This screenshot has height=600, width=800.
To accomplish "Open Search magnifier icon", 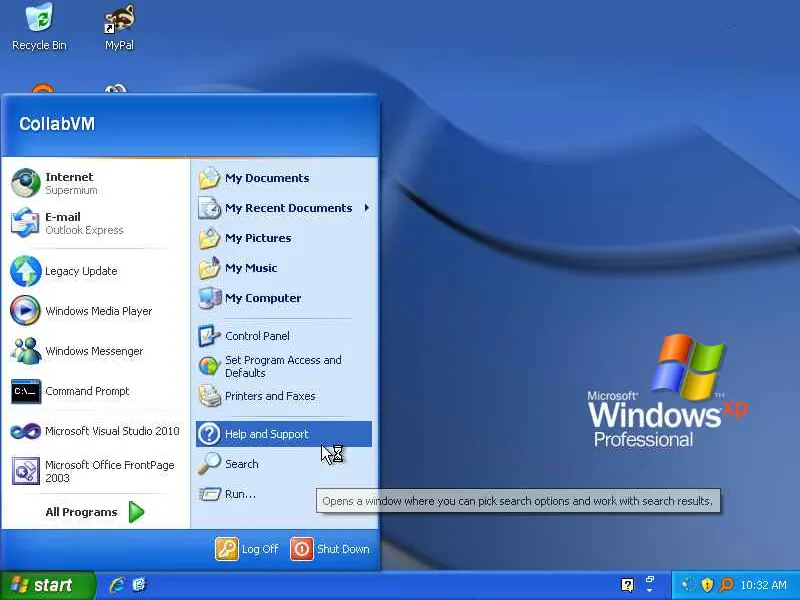I will 209,464.
